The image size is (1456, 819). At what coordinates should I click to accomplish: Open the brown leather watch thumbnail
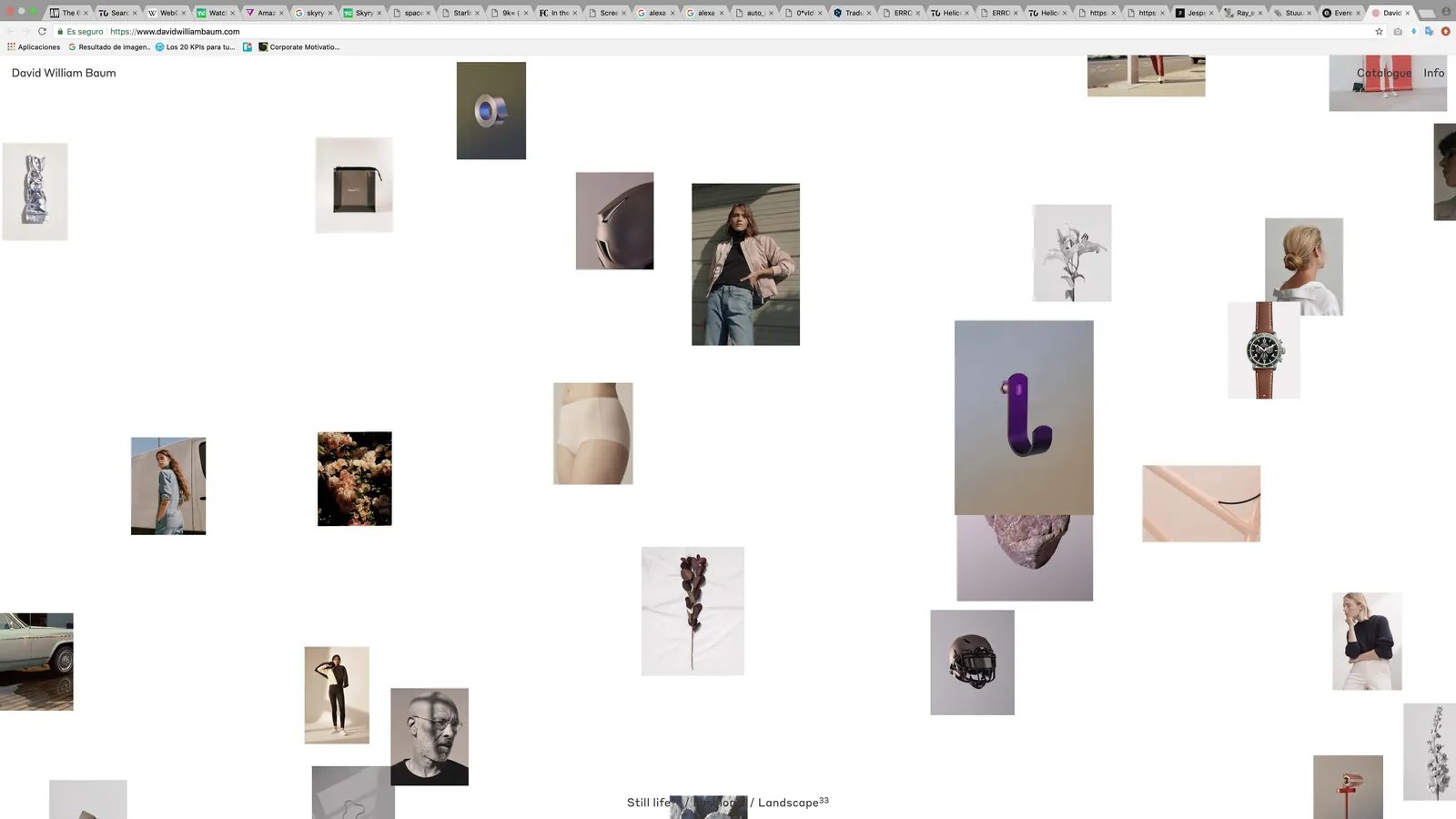click(1264, 350)
